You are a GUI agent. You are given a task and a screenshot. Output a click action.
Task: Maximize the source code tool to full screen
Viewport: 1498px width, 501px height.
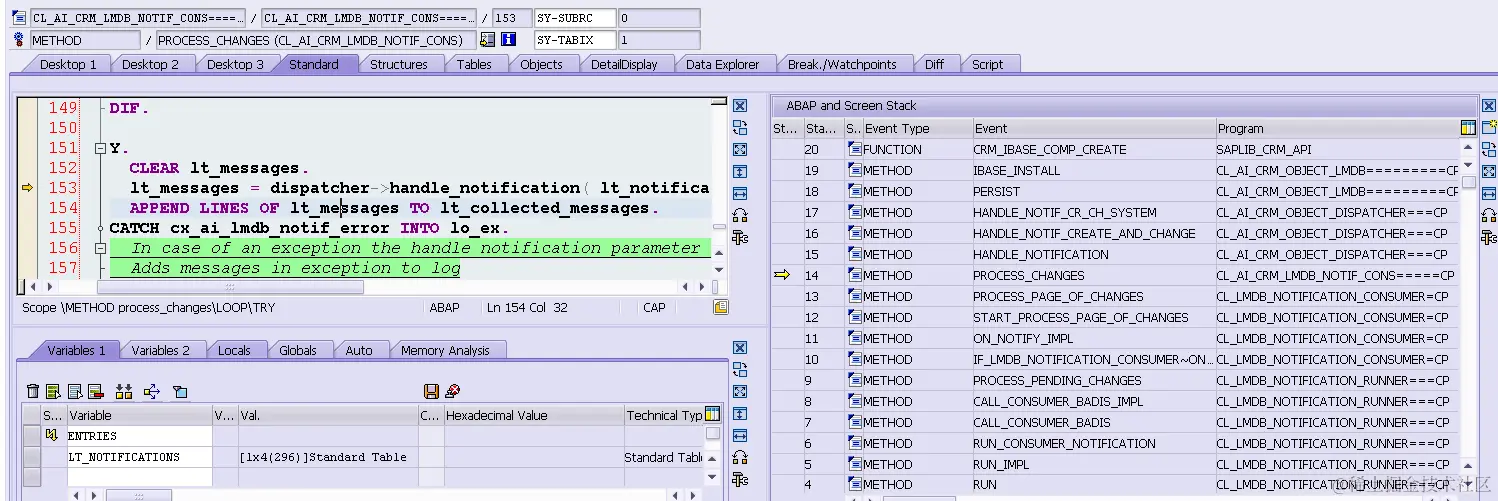click(x=740, y=149)
